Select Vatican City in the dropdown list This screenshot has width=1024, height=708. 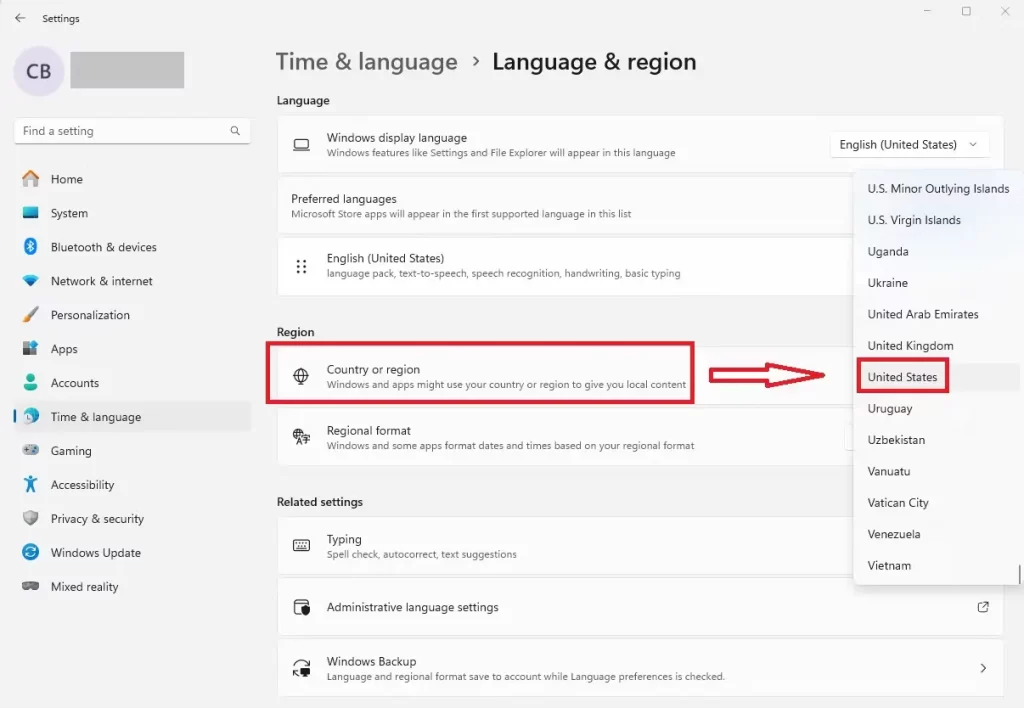pyautogui.click(x=897, y=502)
